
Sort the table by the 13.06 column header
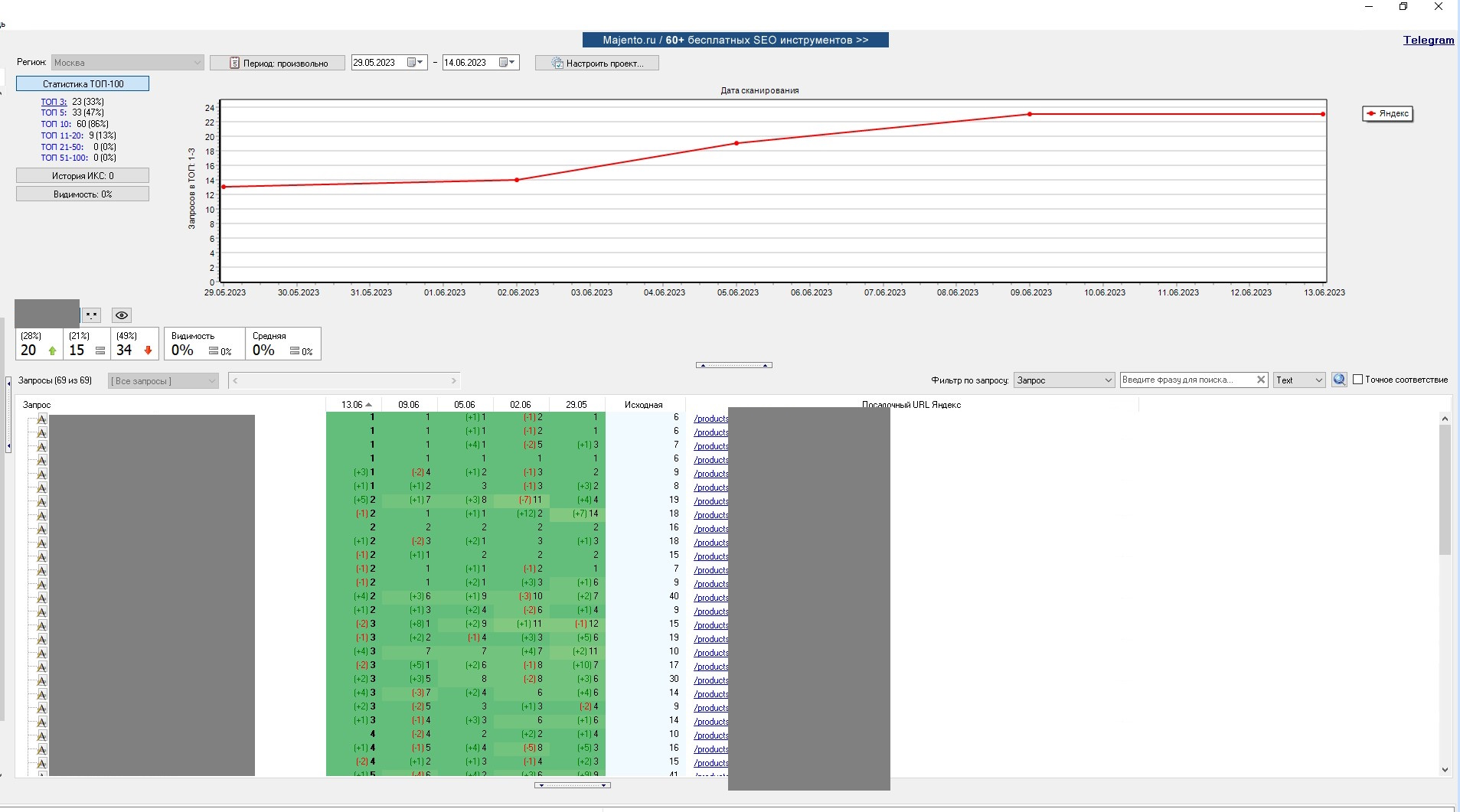pos(353,405)
